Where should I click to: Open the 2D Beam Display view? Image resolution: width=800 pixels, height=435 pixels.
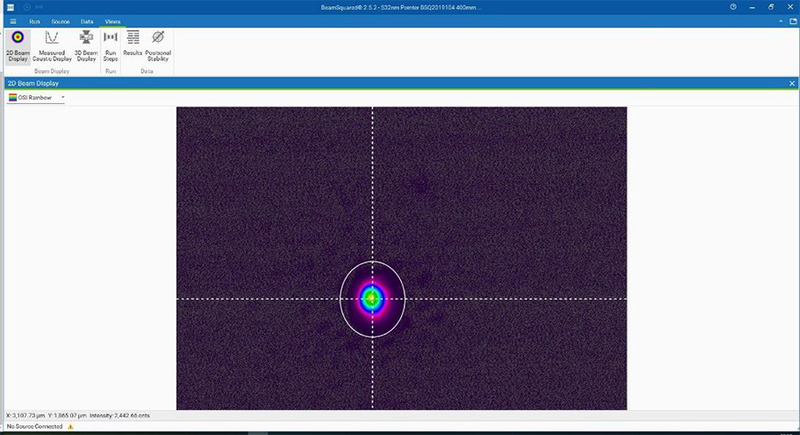click(x=17, y=47)
